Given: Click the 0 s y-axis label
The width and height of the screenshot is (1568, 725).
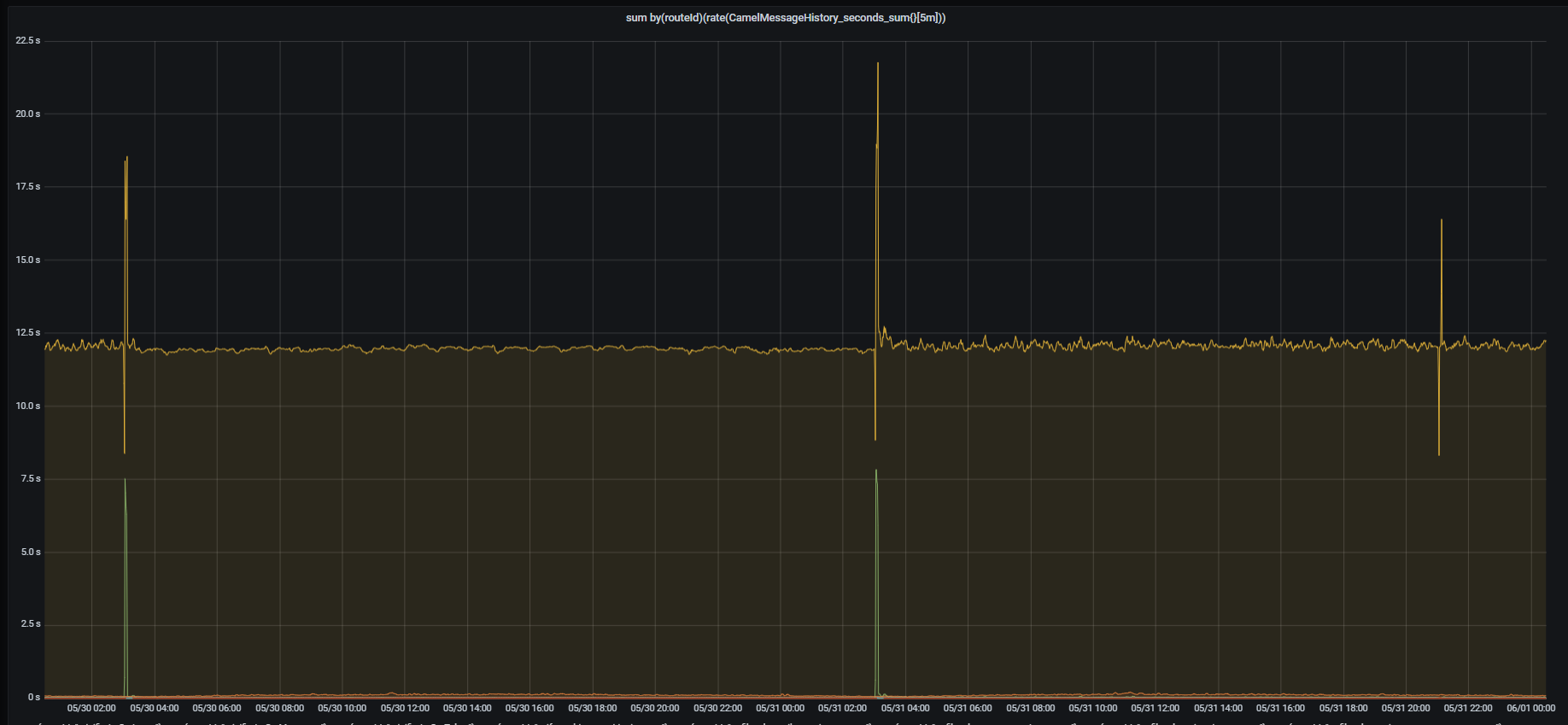Looking at the screenshot, I should [34, 698].
